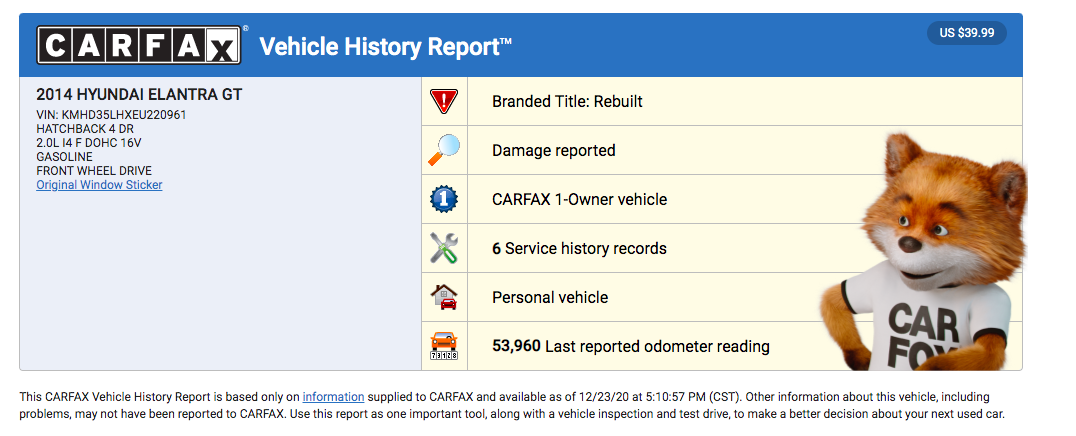
Task: Click the CARFAX fox mascot image
Action: pos(923,252)
